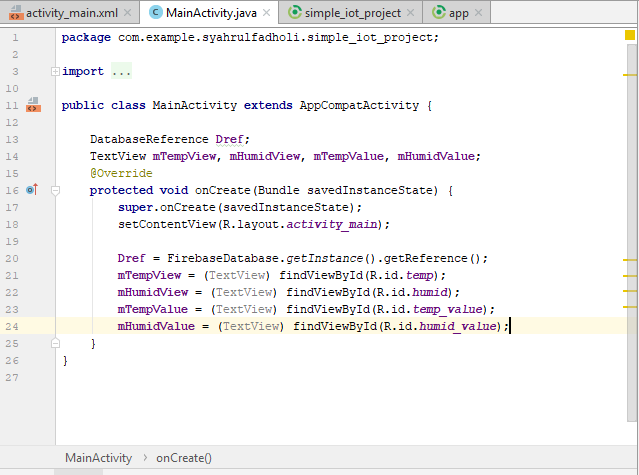Click humid_value on line 24

pyautogui.click(x=458, y=326)
